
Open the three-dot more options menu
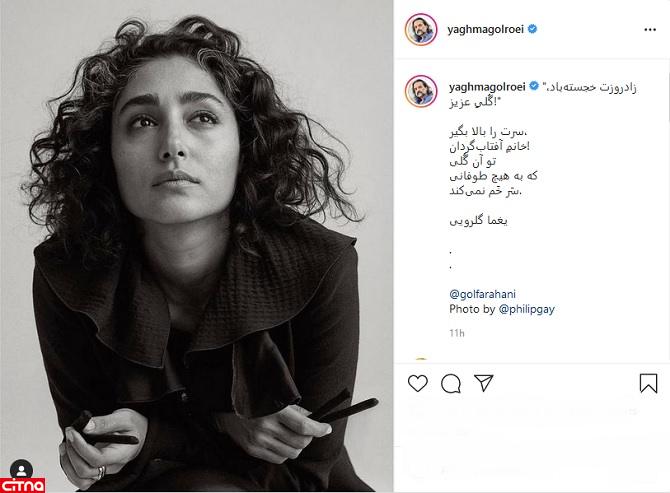click(650, 29)
